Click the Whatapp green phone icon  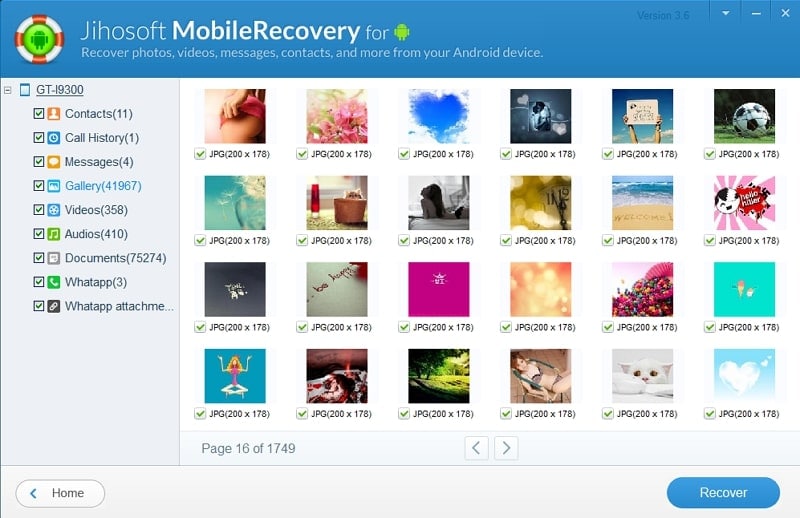tap(54, 282)
